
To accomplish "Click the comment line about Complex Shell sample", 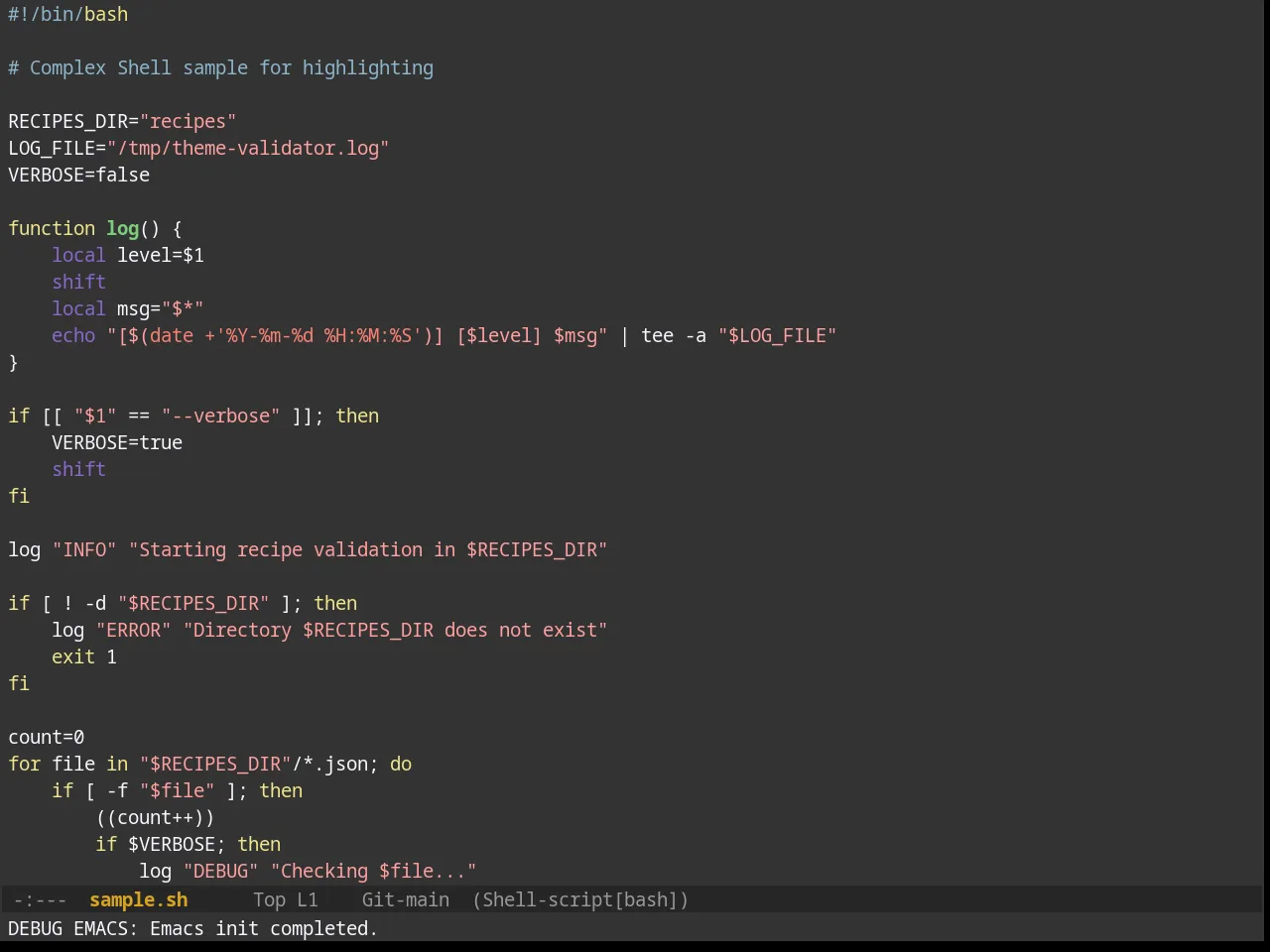I will (x=221, y=67).
